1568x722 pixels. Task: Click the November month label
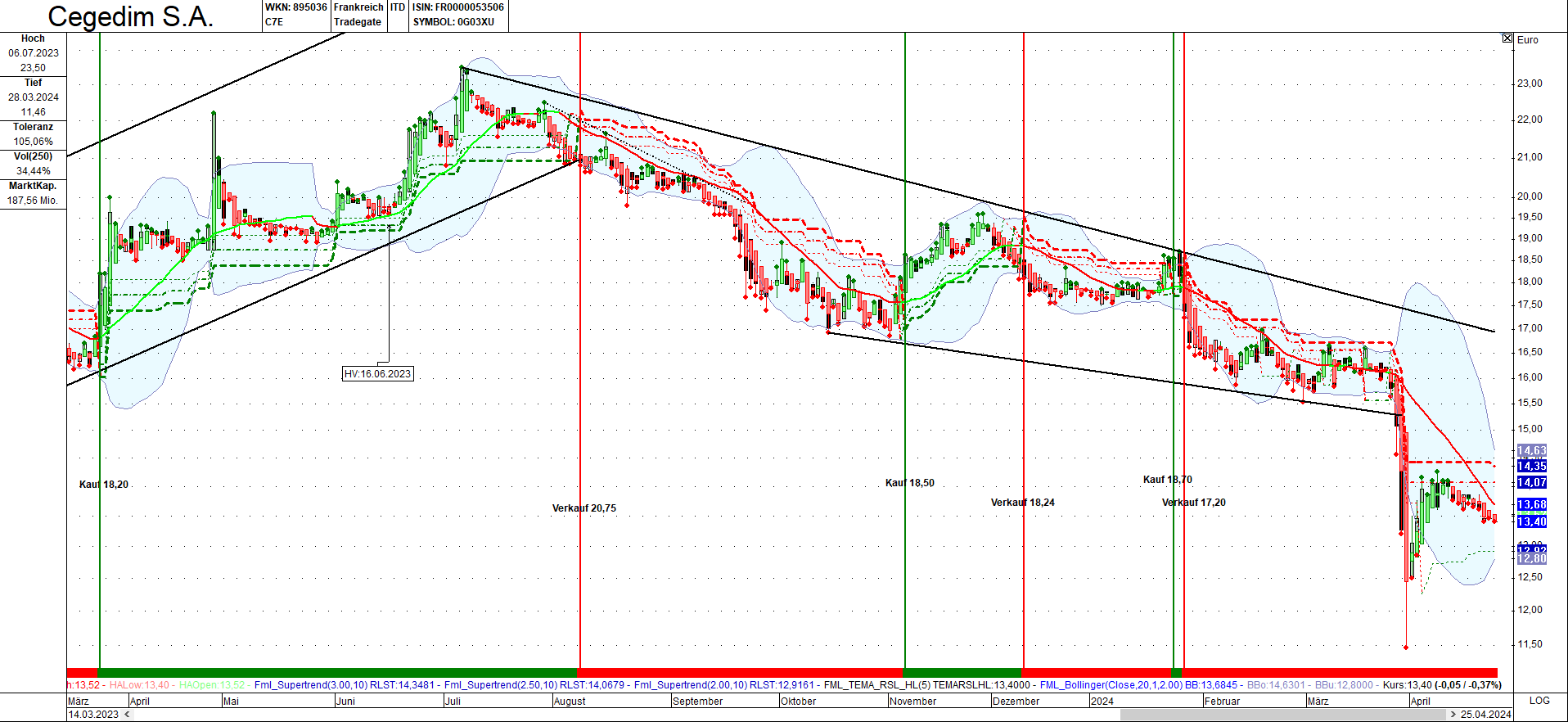click(x=912, y=702)
